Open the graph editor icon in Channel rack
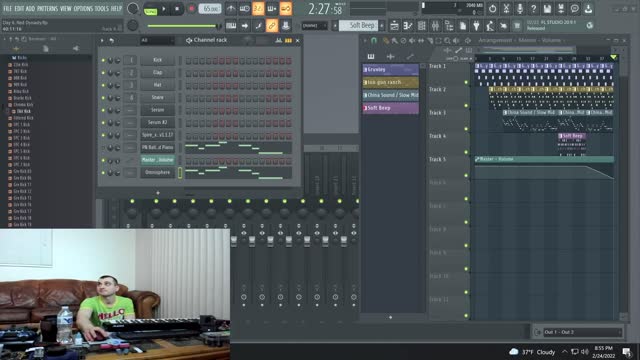Screen dimensions: 640x360 point(279,40)
